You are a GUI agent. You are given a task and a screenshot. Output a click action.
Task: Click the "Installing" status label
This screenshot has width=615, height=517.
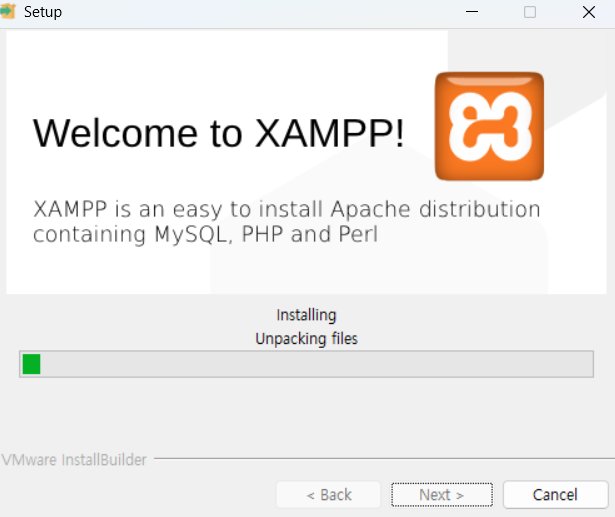[306, 315]
